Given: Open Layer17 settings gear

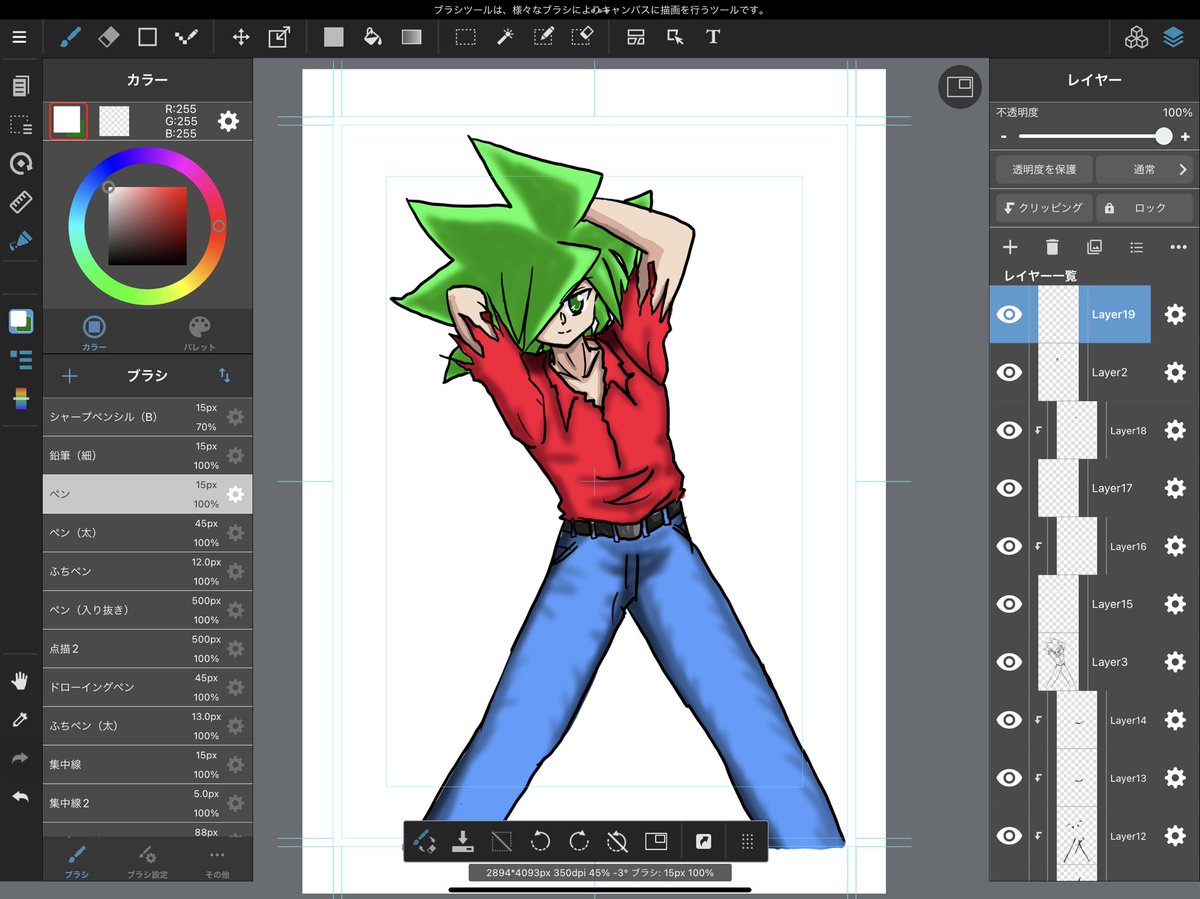Looking at the screenshot, I should pyautogui.click(x=1175, y=488).
